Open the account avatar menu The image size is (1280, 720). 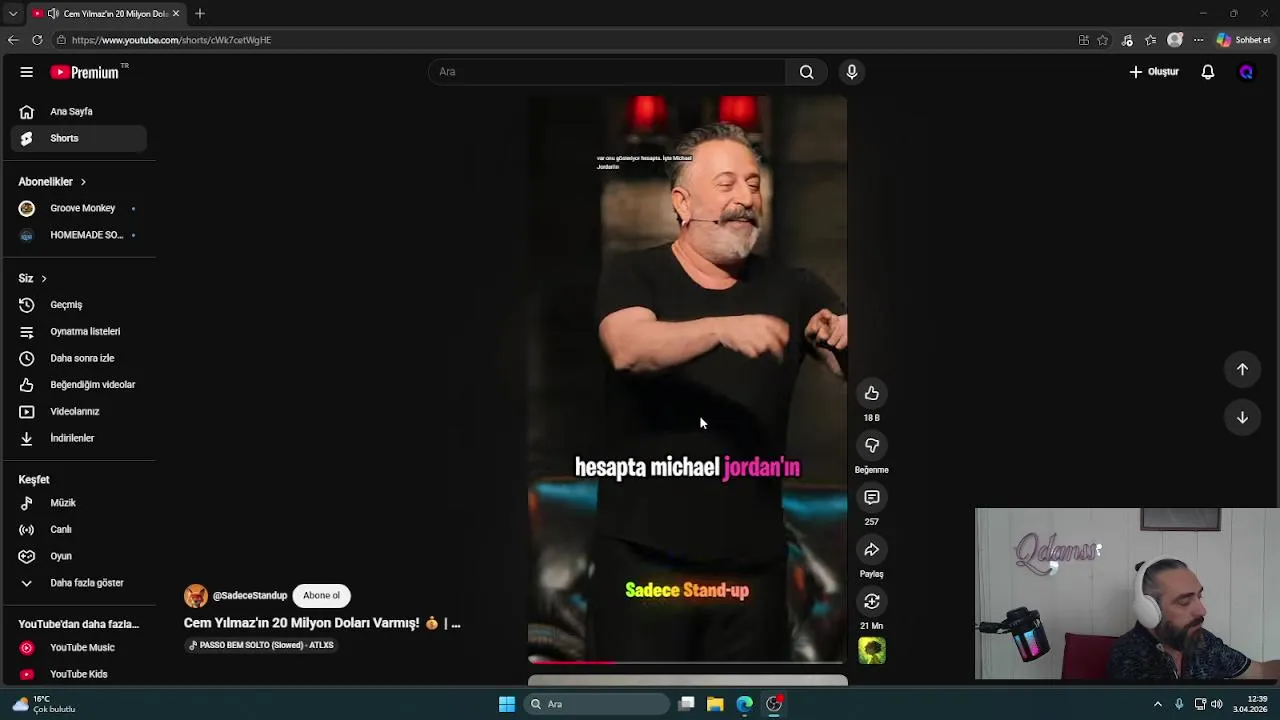pos(1246,72)
